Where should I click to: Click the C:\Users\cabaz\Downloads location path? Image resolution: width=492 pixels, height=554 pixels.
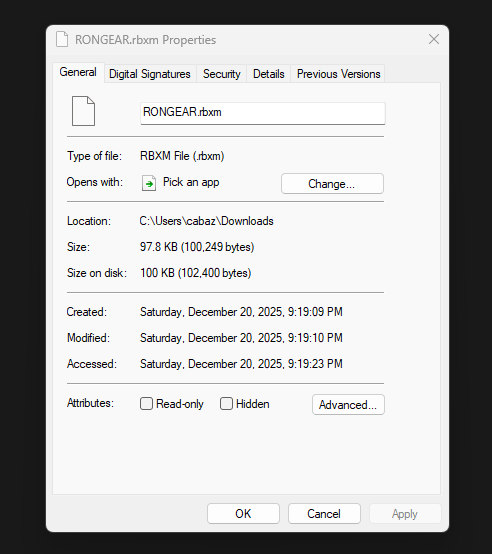[x=206, y=221]
